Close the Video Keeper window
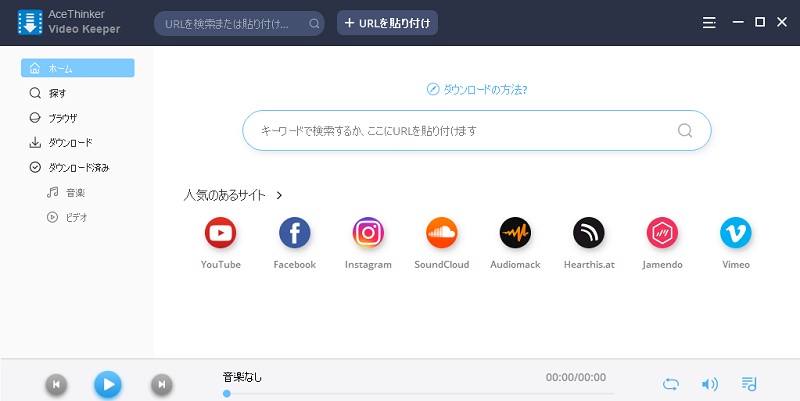The height and width of the screenshot is (401, 800). pos(782,22)
